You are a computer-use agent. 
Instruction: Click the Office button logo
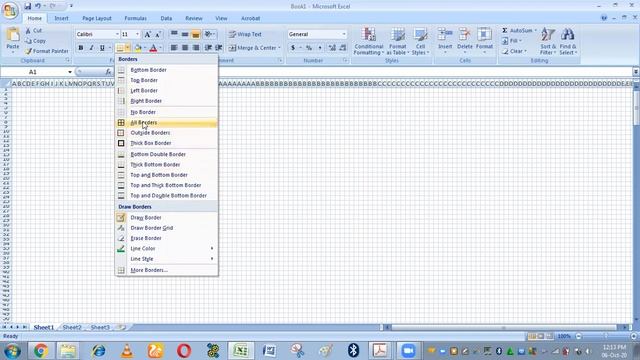[10, 10]
